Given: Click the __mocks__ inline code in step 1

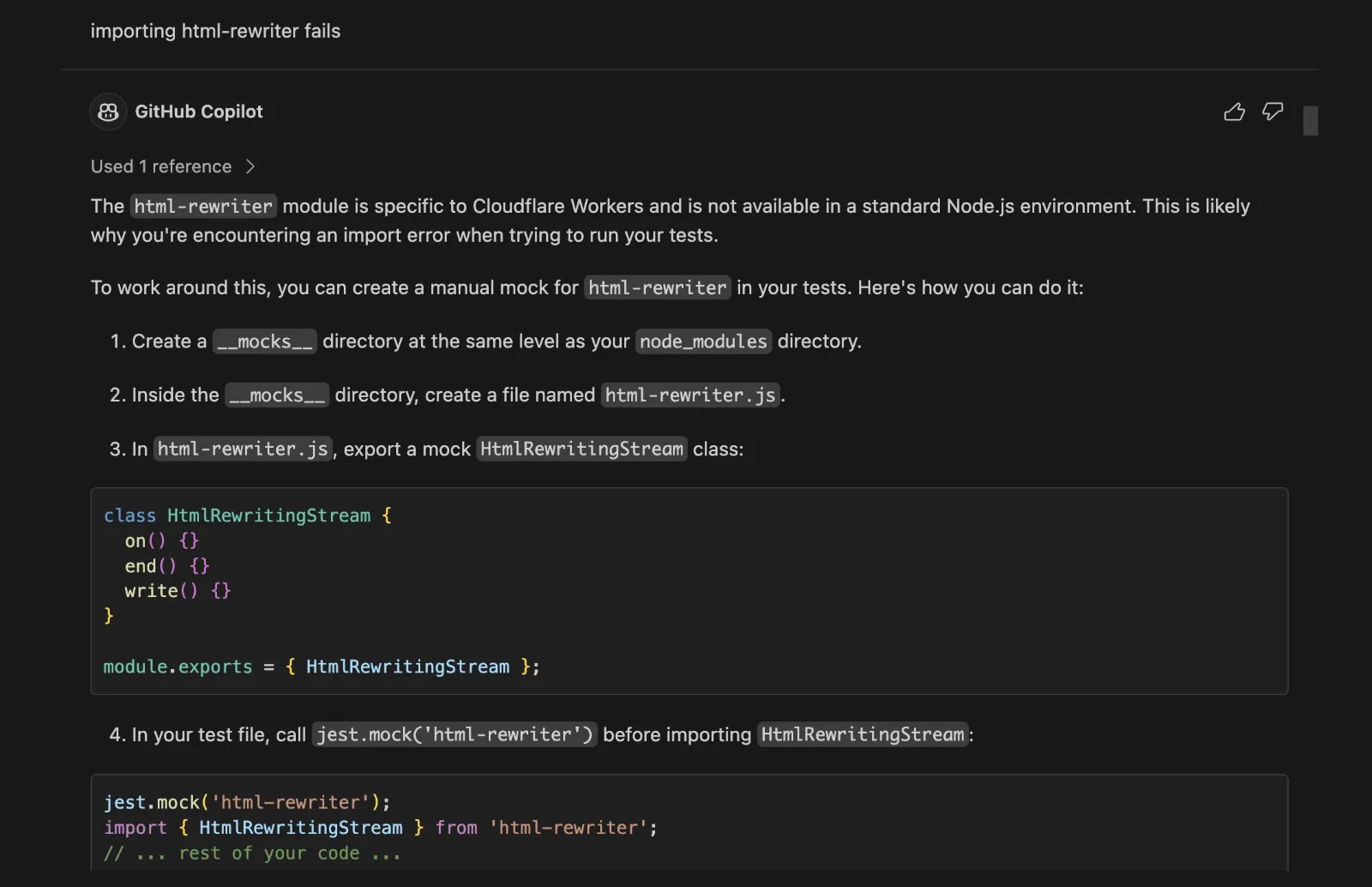Looking at the screenshot, I should coord(265,341).
